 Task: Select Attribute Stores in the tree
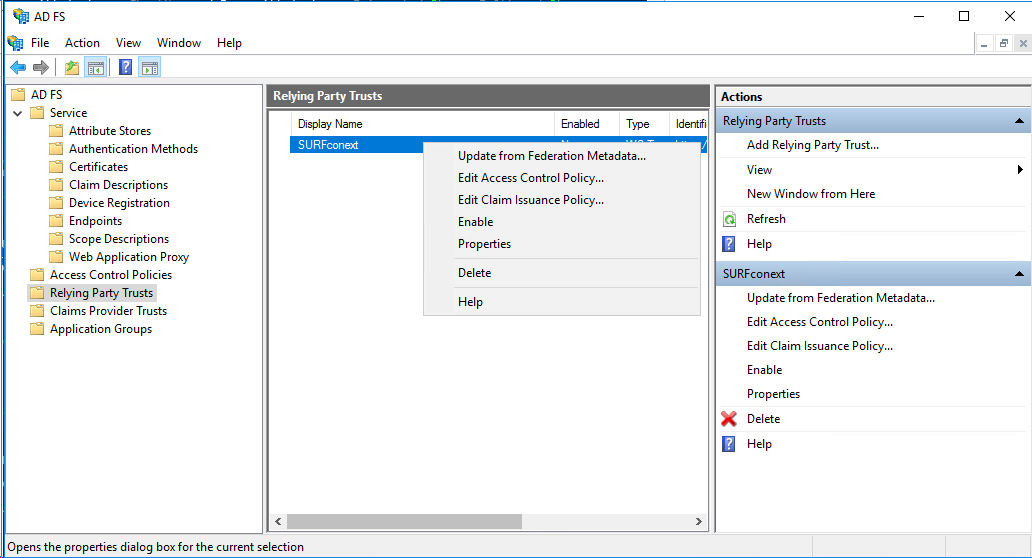(110, 131)
